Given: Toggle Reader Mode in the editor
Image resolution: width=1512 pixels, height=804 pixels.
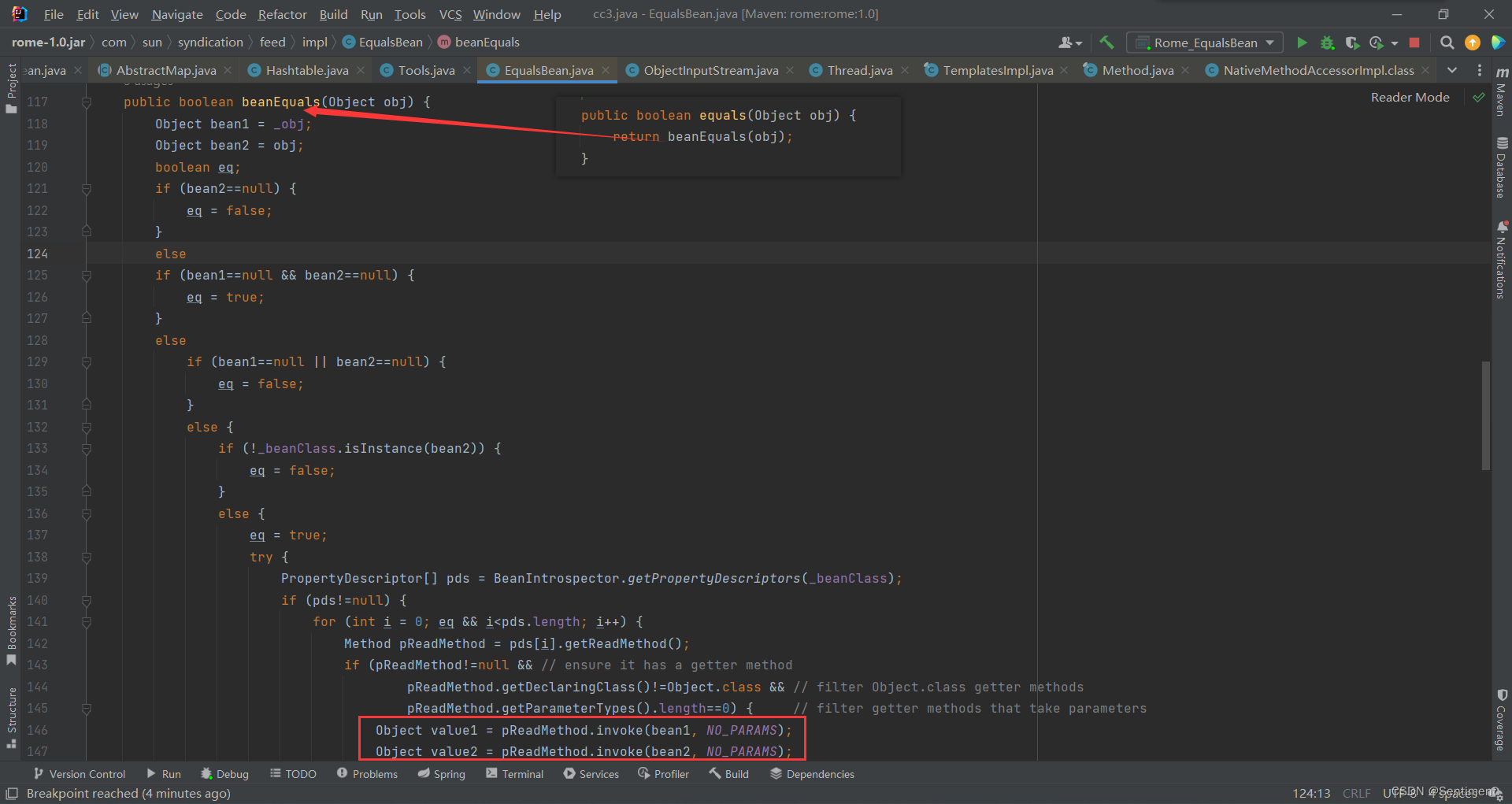Looking at the screenshot, I should (x=1410, y=98).
